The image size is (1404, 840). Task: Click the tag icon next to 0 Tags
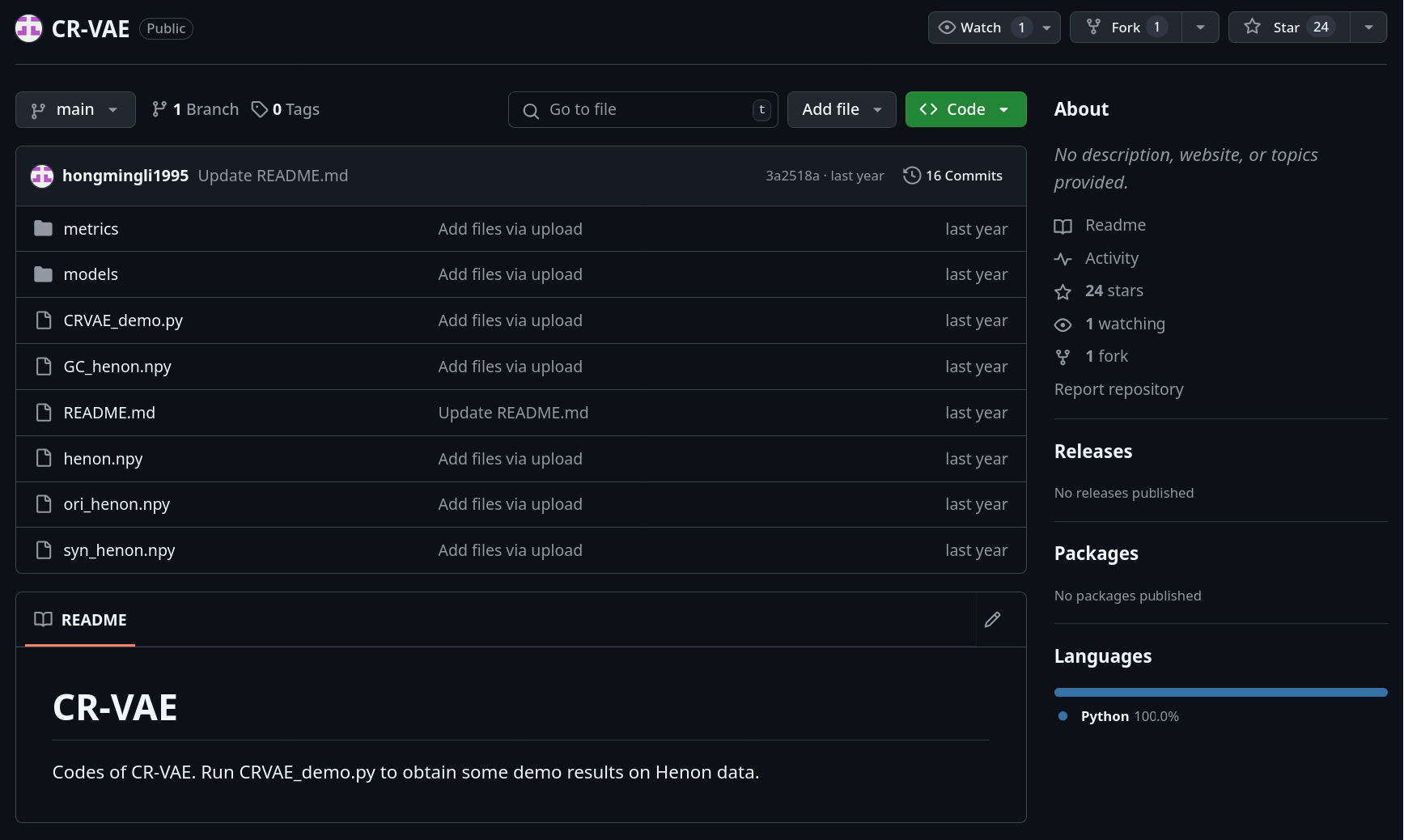point(259,109)
